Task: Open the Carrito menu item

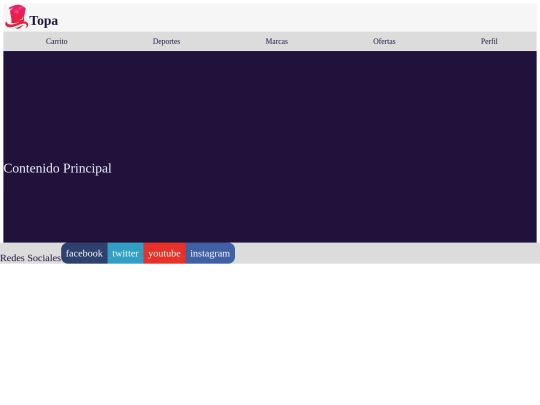Action: point(56,41)
